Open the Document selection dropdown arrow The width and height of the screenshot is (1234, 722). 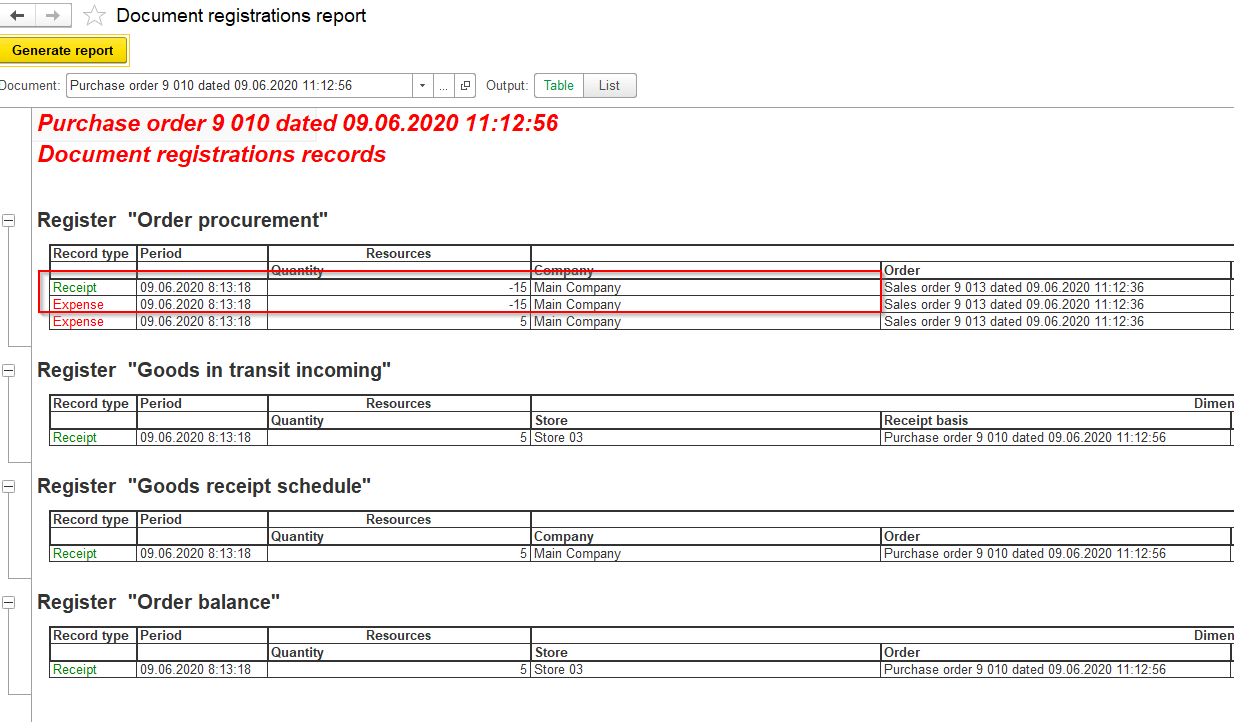click(421, 85)
